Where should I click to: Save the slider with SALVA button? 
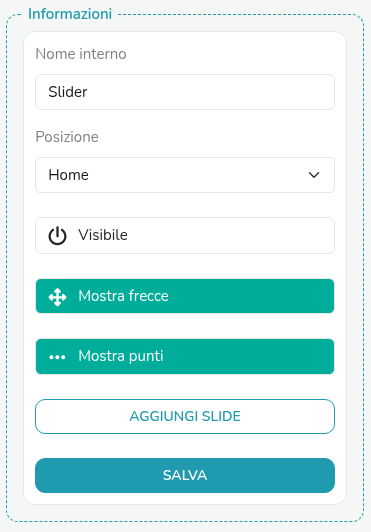click(x=185, y=475)
